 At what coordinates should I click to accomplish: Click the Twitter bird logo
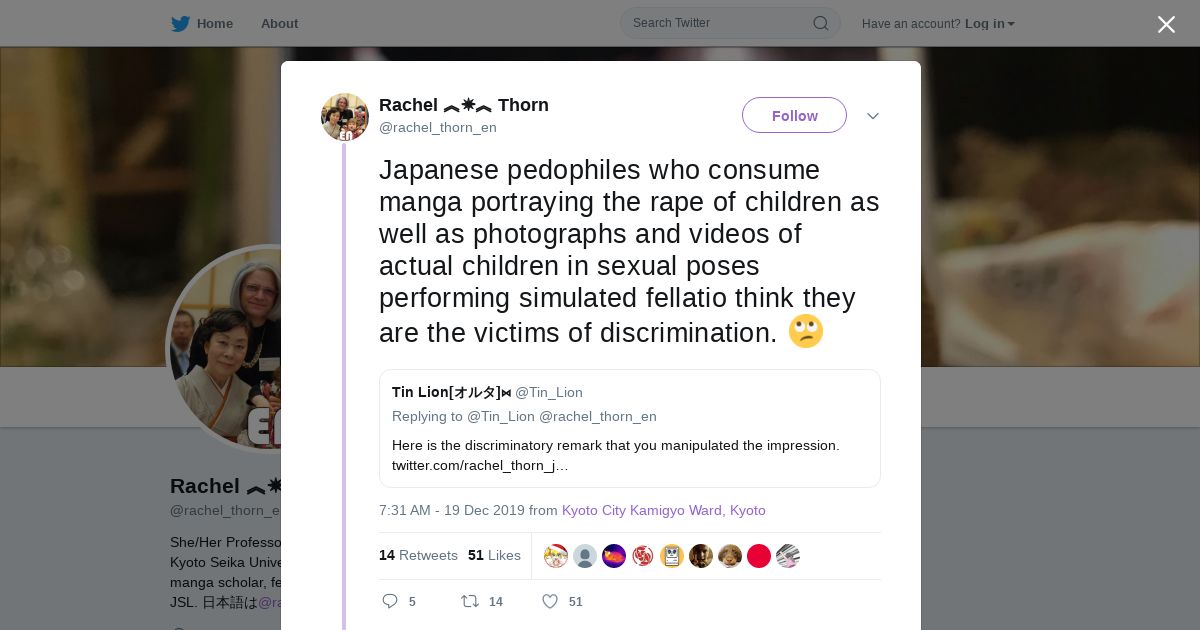click(x=180, y=24)
